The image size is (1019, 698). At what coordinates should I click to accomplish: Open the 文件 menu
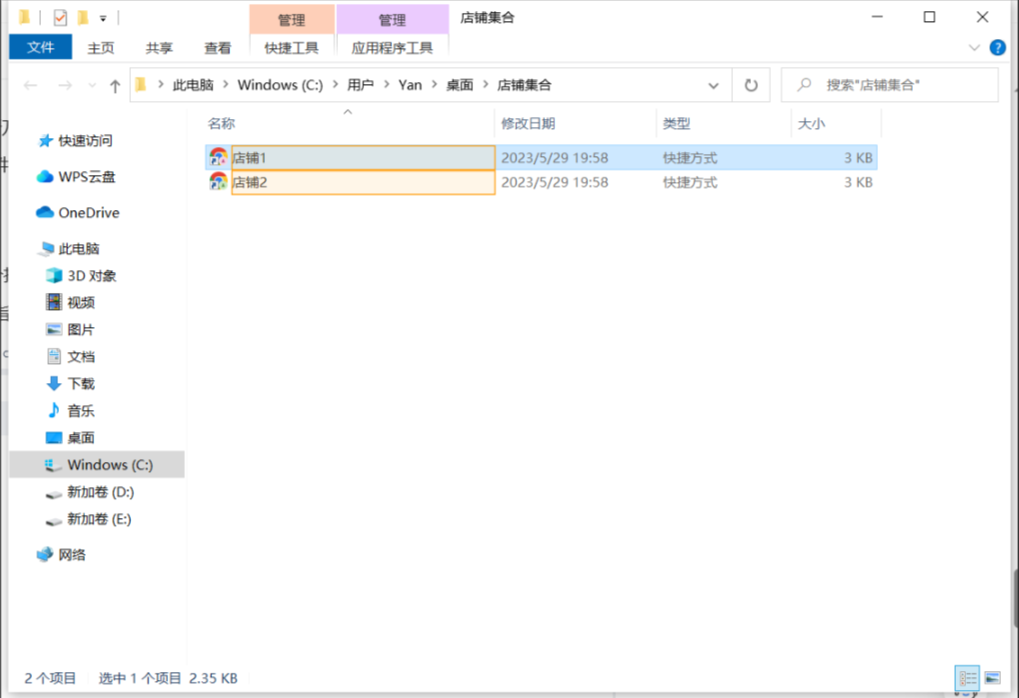tap(40, 47)
